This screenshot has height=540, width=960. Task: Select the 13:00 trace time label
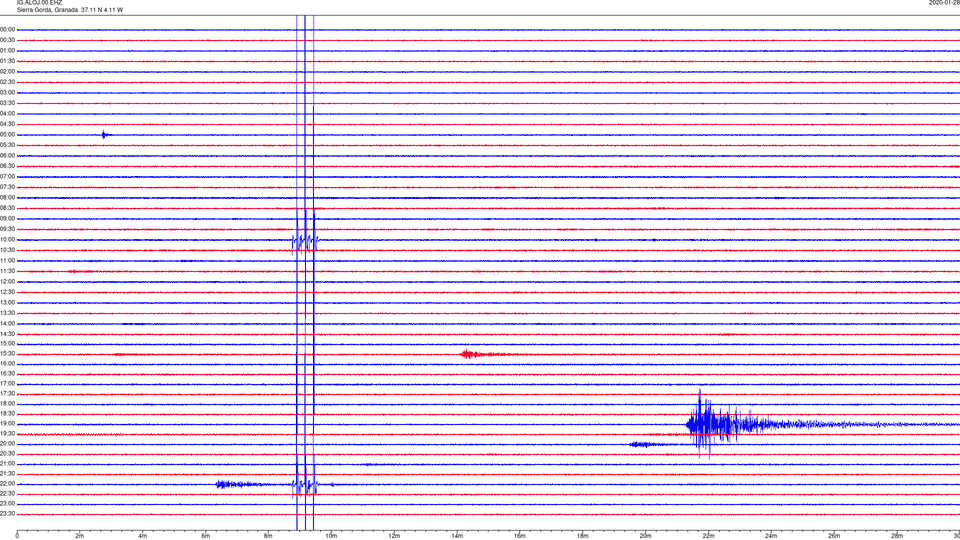pos(7,302)
